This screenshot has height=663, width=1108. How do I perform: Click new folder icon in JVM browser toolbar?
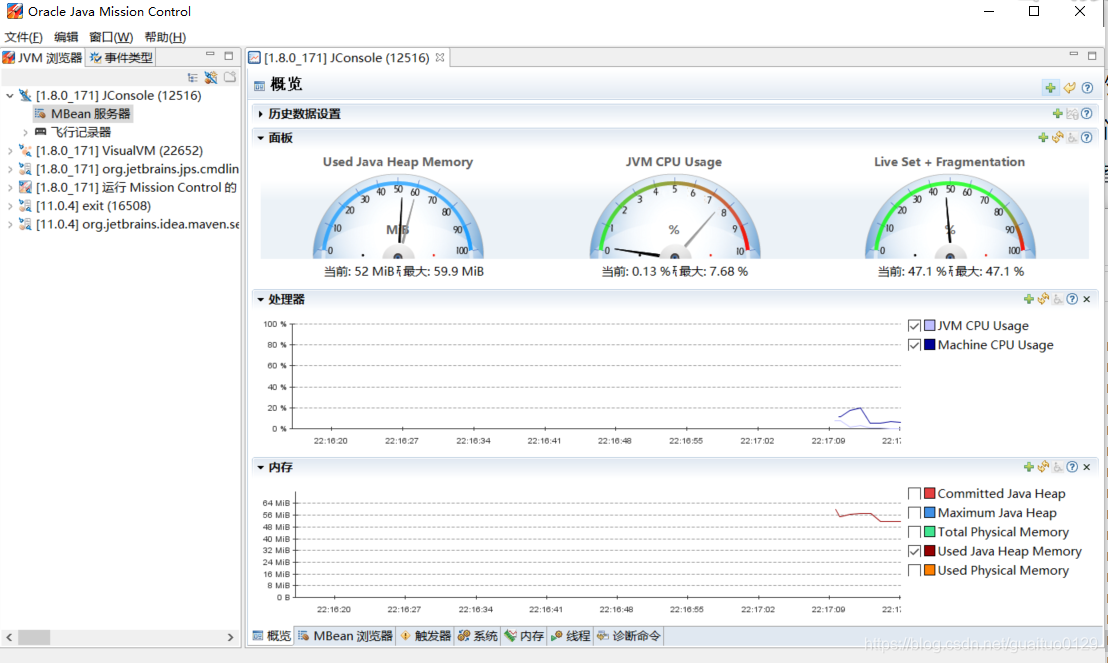coord(230,77)
